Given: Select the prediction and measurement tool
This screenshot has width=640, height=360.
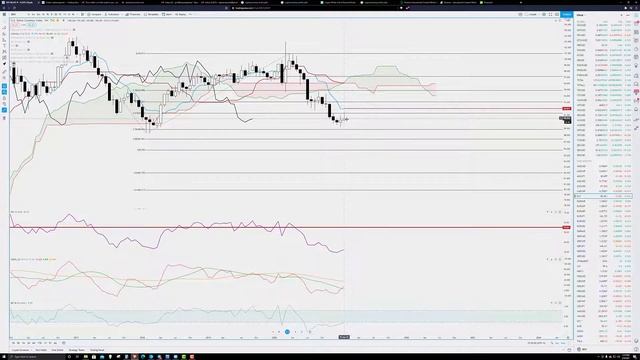Looking at the screenshot, I should point(4,58).
